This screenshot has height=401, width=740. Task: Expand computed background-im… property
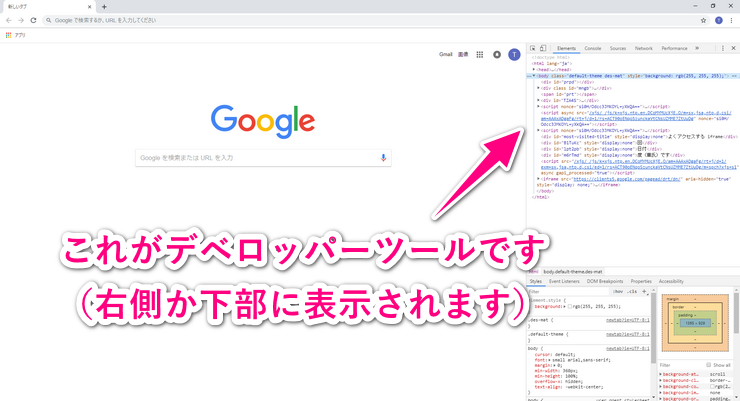tap(661, 393)
